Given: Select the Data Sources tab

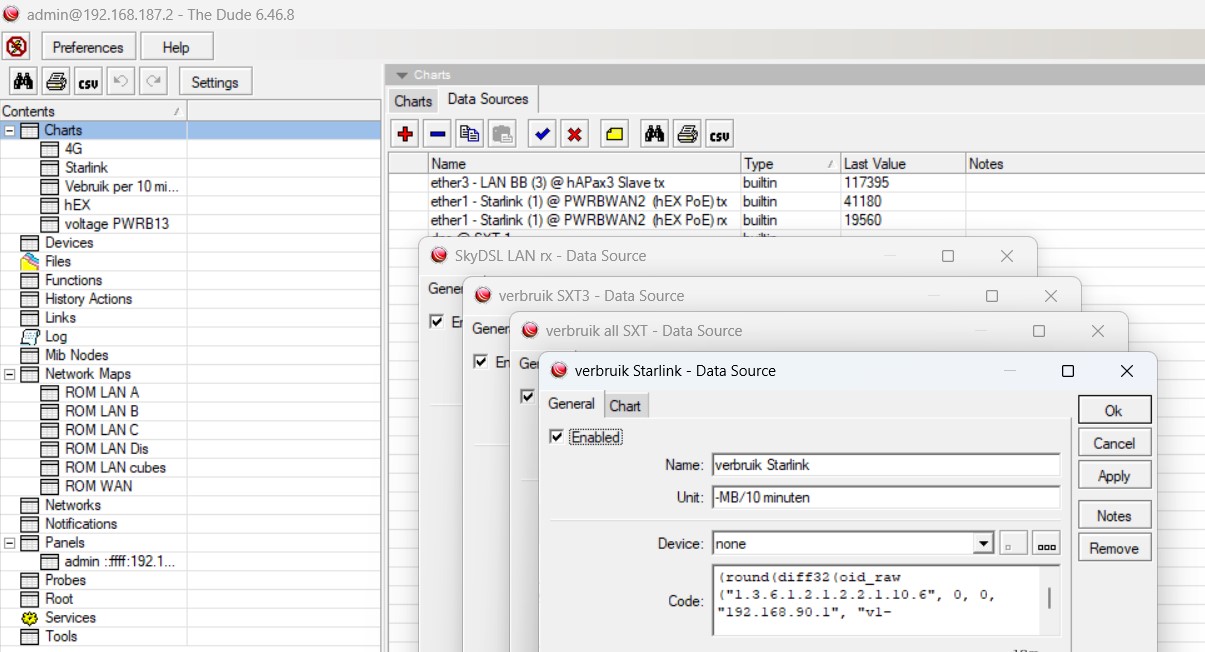Looking at the screenshot, I should pyautogui.click(x=488, y=99).
